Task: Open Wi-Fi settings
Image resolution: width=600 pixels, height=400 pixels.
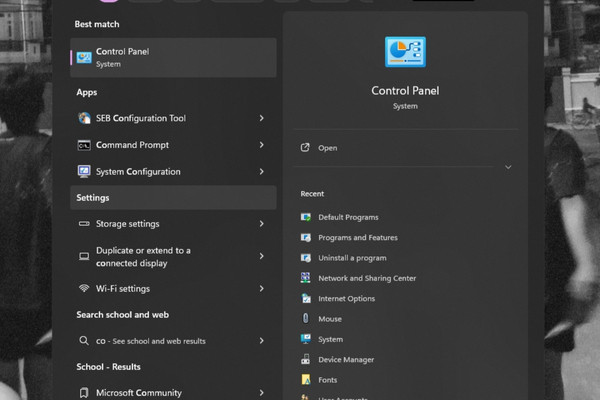Action: click(x=173, y=288)
